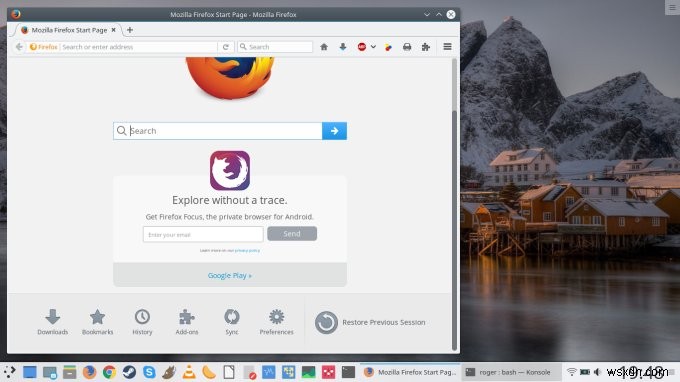Image resolution: width=680 pixels, height=382 pixels.
Task: Open the terminal launcher icon in taskbar
Action: point(348,372)
